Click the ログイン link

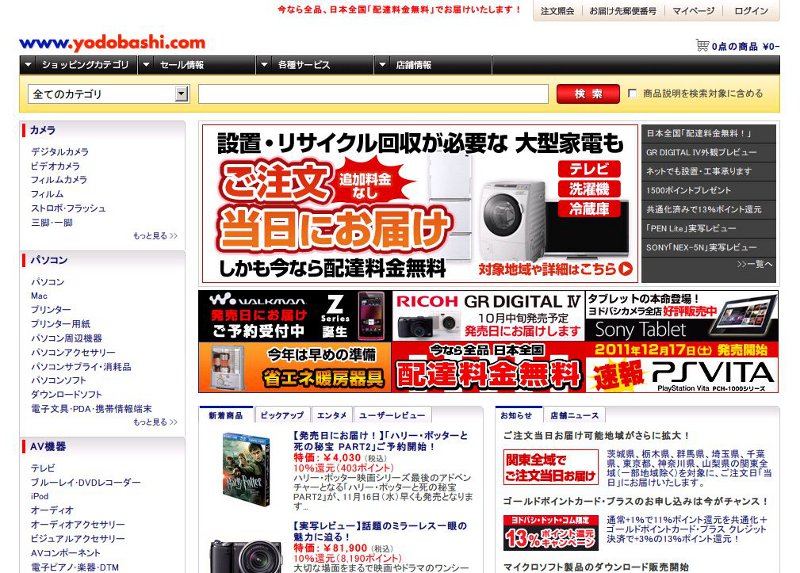coord(751,11)
